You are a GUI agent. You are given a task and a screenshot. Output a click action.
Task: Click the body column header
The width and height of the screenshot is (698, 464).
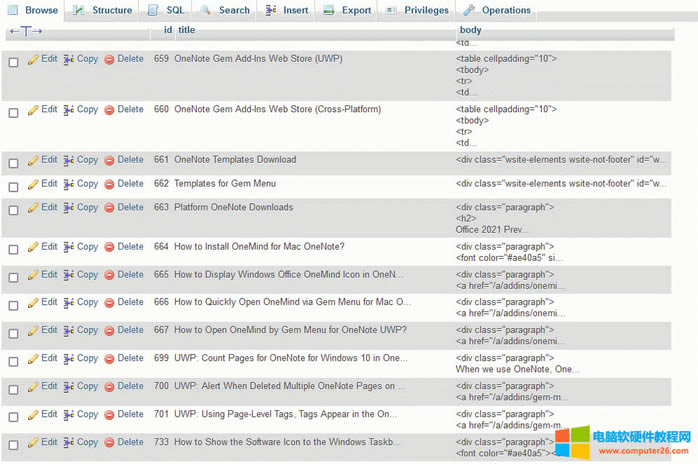pos(470,31)
